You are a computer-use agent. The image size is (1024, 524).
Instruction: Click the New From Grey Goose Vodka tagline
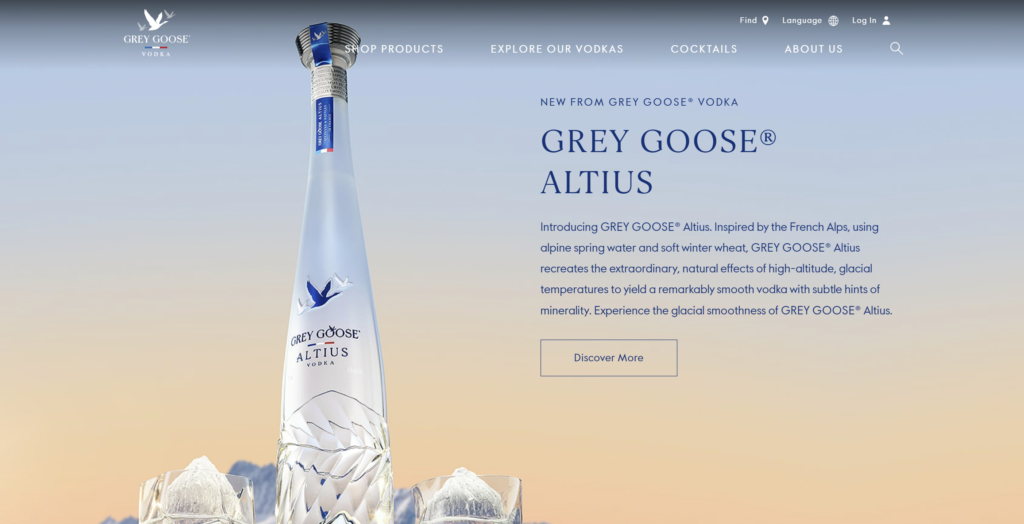pyautogui.click(x=639, y=103)
